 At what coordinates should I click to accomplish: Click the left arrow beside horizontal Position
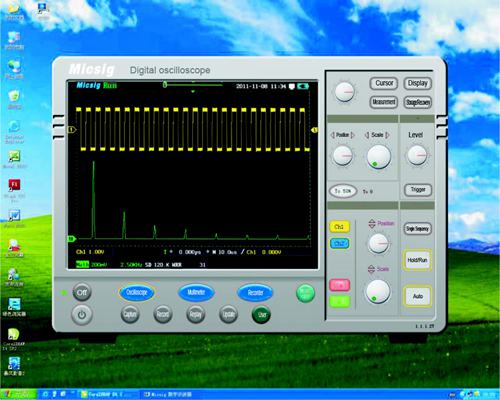point(332,135)
